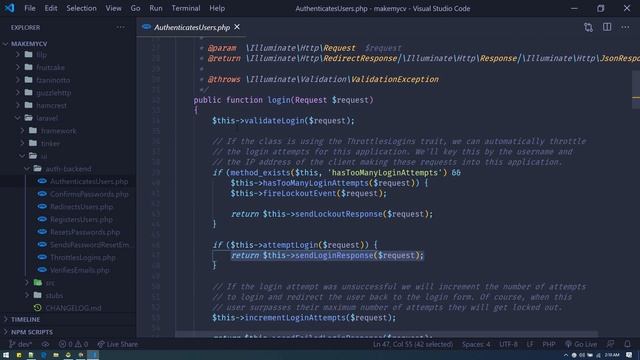Open the Help menu

(217, 8)
